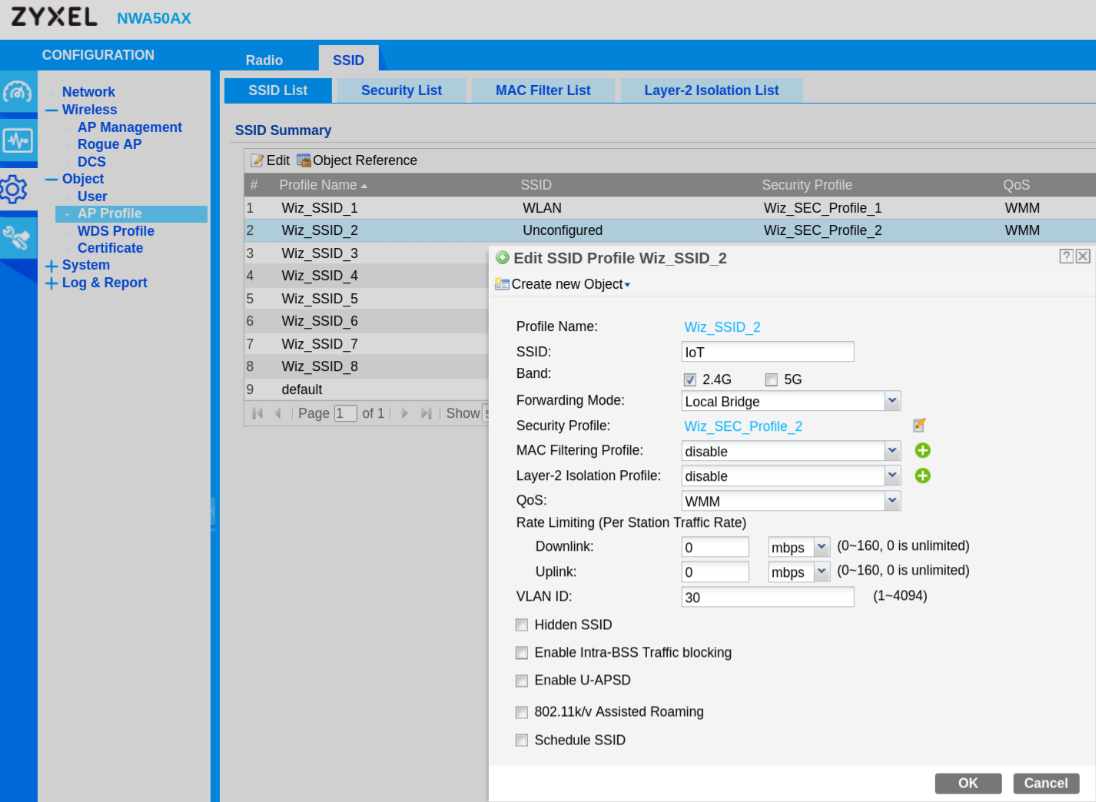This screenshot has height=802, width=1096.
Task: Go to next page of SSID list
Action: pos(404,413)
